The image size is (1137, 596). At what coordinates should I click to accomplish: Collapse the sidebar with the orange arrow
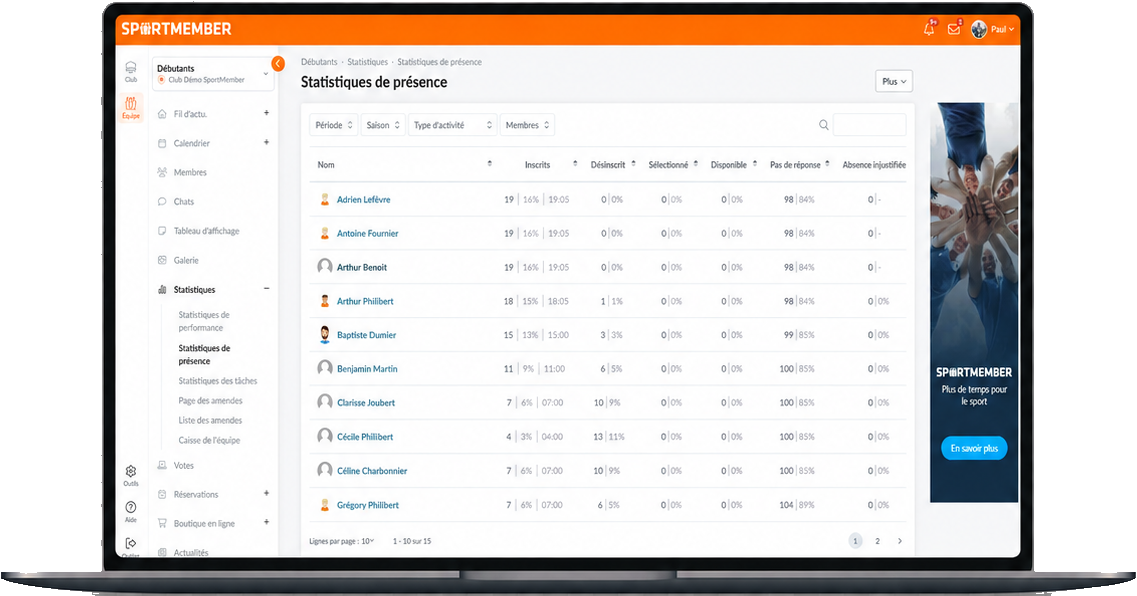tap(278, 64)
